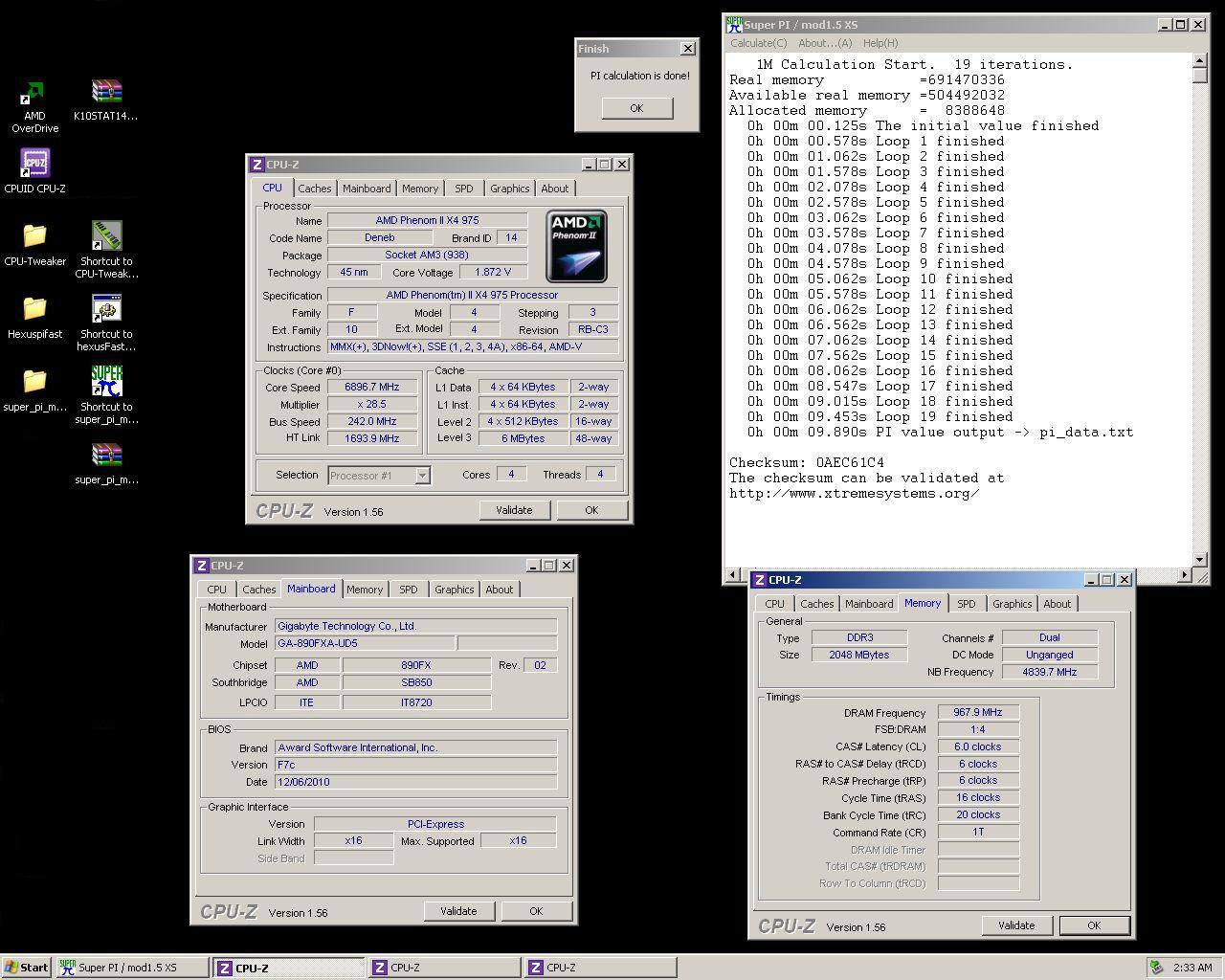
Task: Click Validate in the CPU window
Action: [x=514, y=510]
